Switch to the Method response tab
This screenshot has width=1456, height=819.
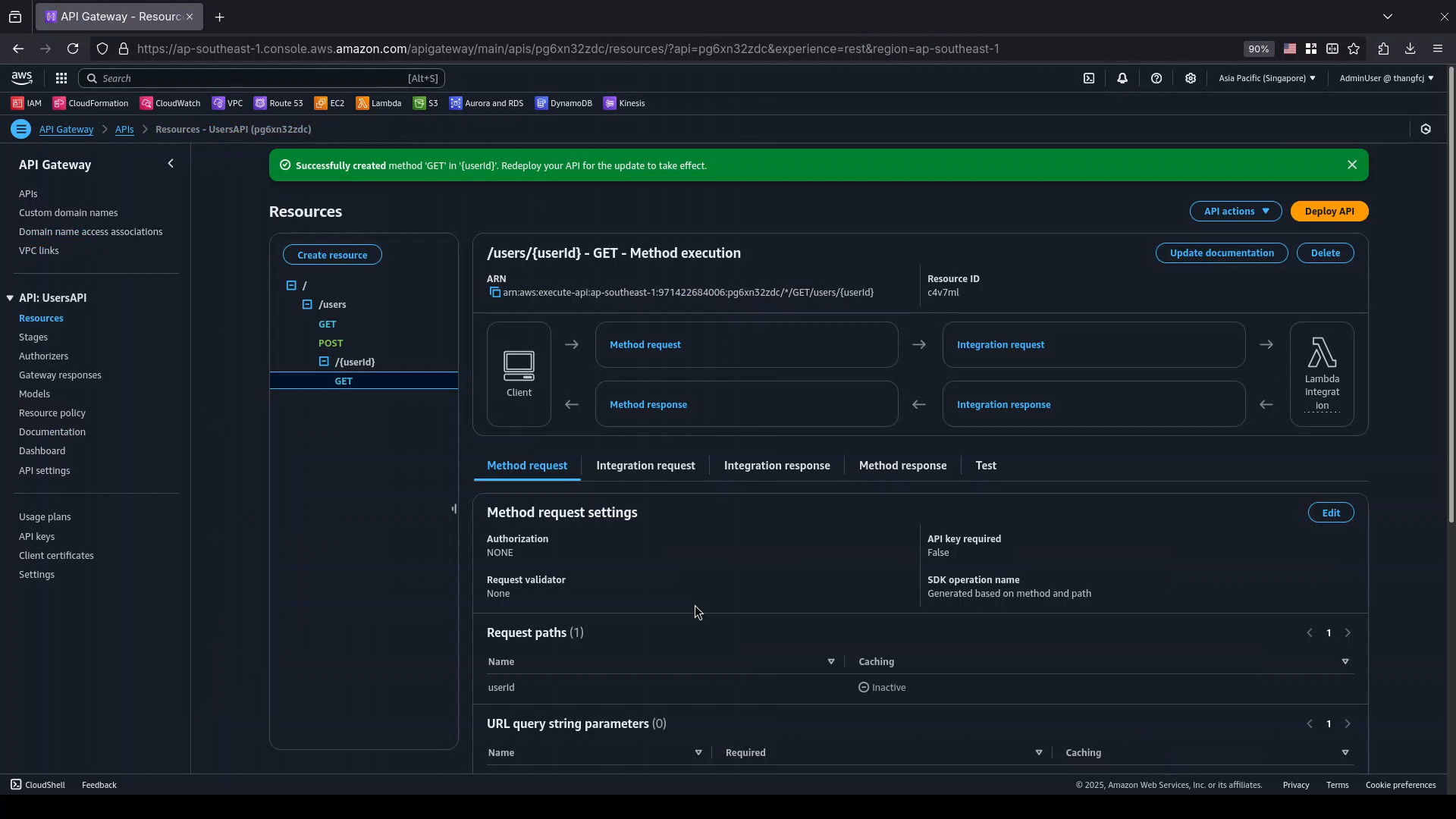click(902, 466)
